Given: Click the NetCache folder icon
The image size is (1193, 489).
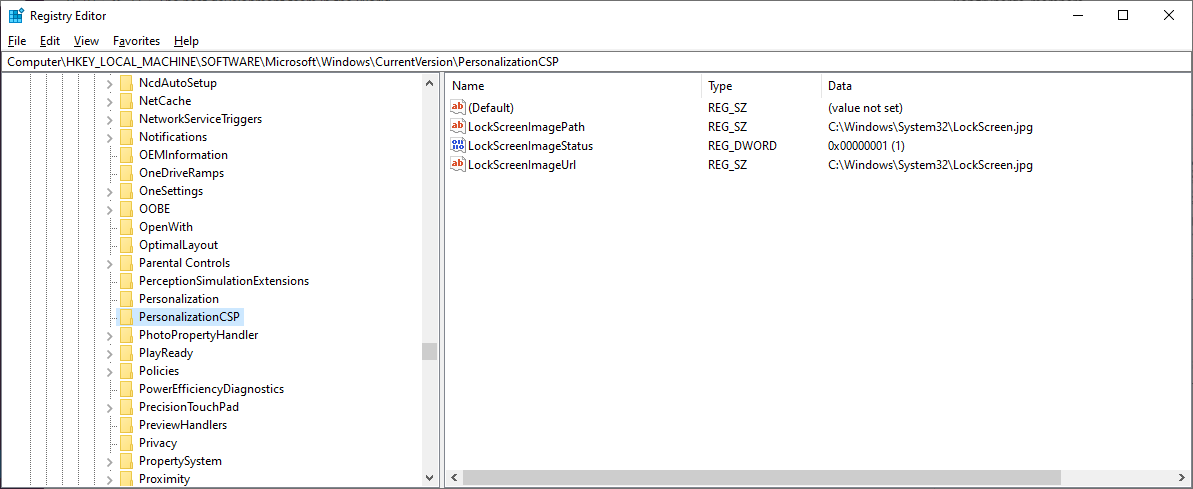Looking at the screenshot, I should coord(126,101).
